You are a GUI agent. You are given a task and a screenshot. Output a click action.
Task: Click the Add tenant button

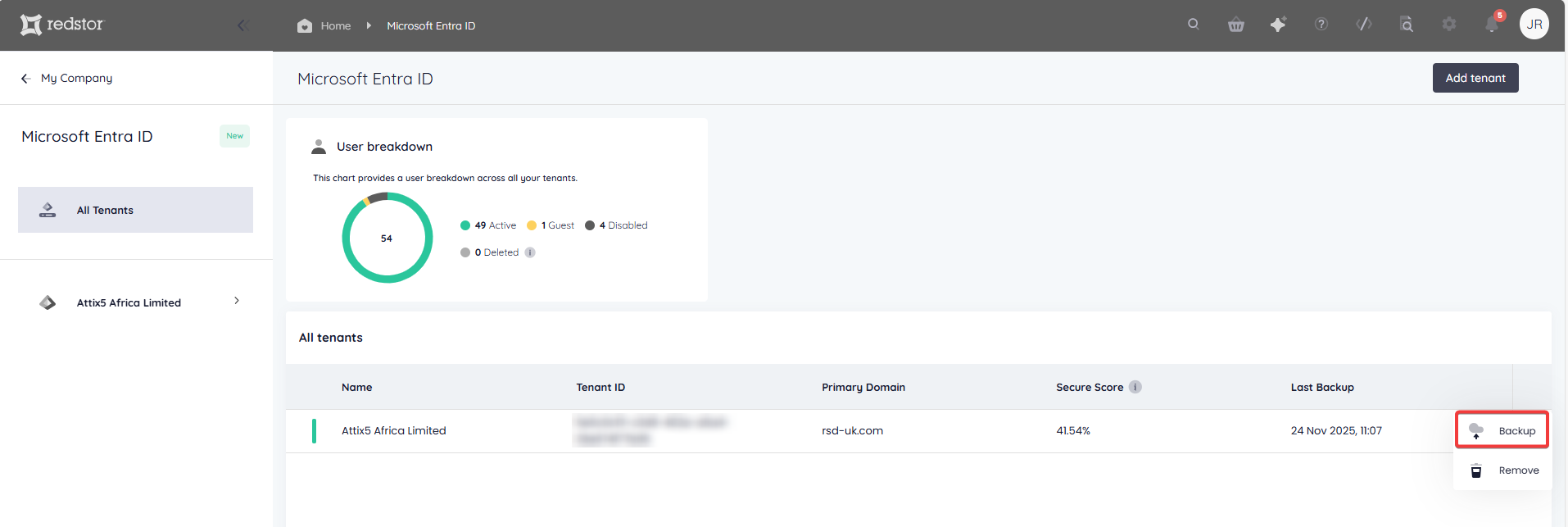[x=1475, y=78]
